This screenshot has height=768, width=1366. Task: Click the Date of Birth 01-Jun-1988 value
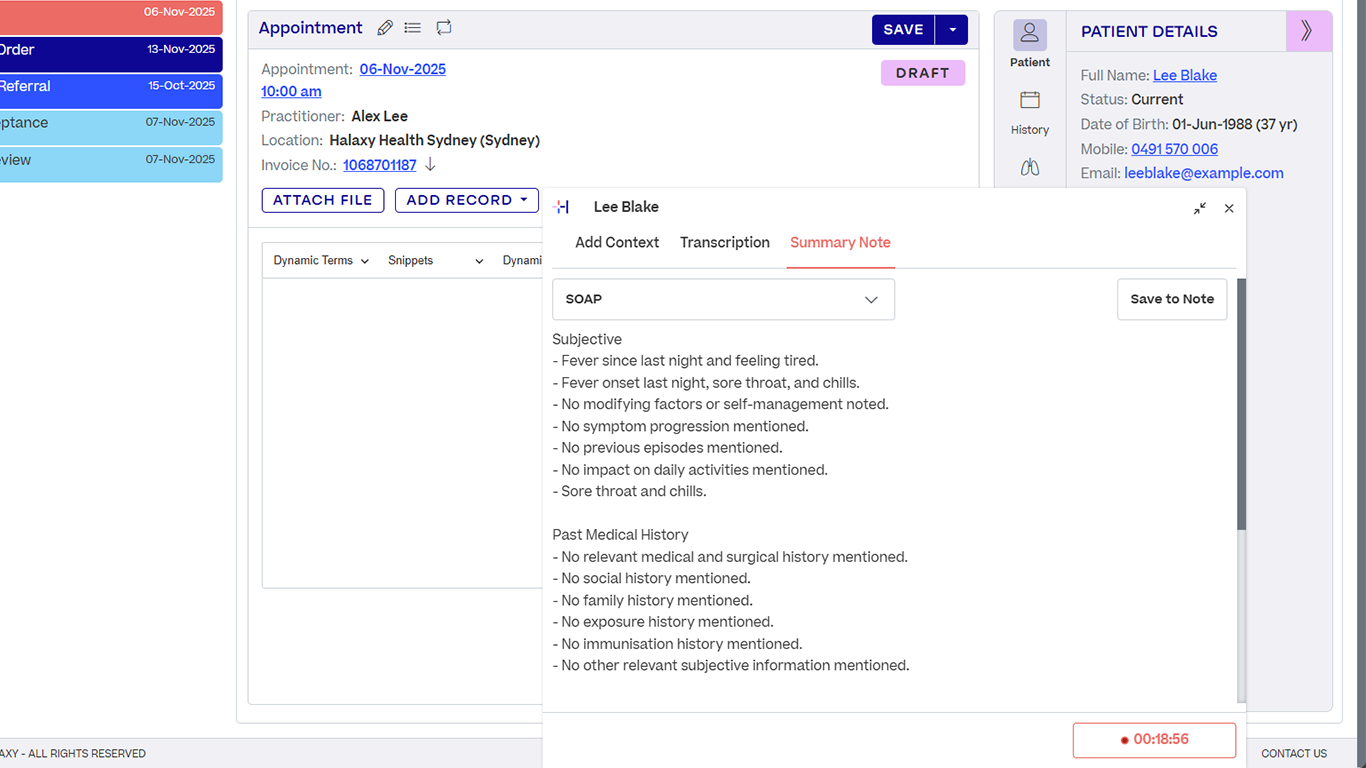[x=1235, y=124]
